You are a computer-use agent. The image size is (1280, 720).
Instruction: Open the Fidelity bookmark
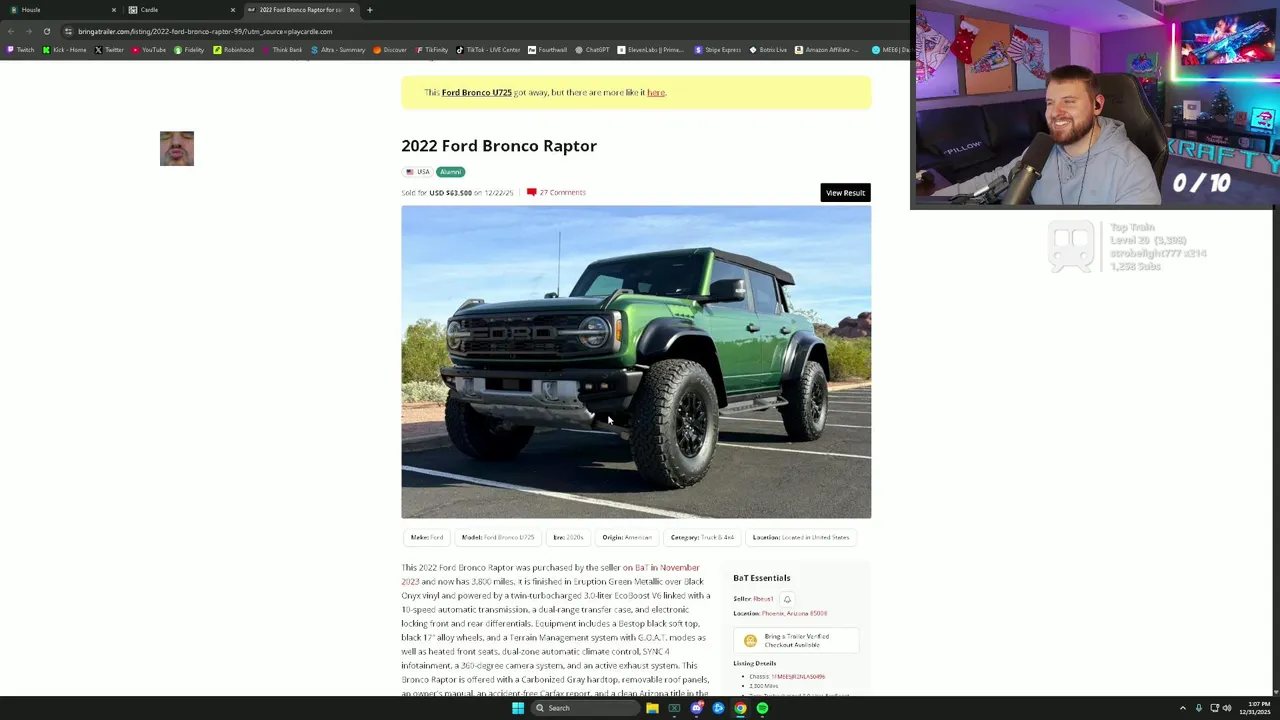[189, 50]
